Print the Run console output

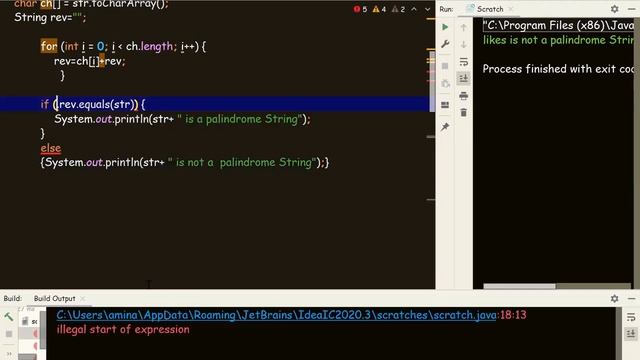click(x=463, y=96)
